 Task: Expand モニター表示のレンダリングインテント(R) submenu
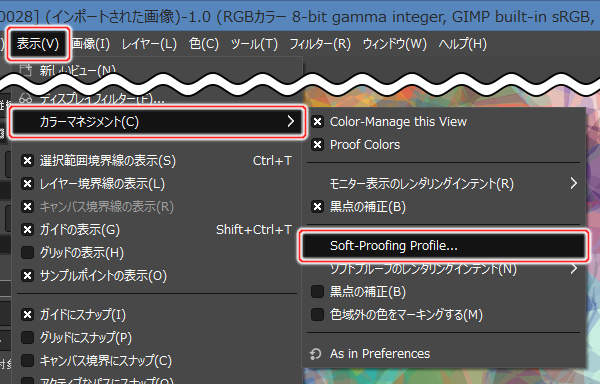point(445,184)
